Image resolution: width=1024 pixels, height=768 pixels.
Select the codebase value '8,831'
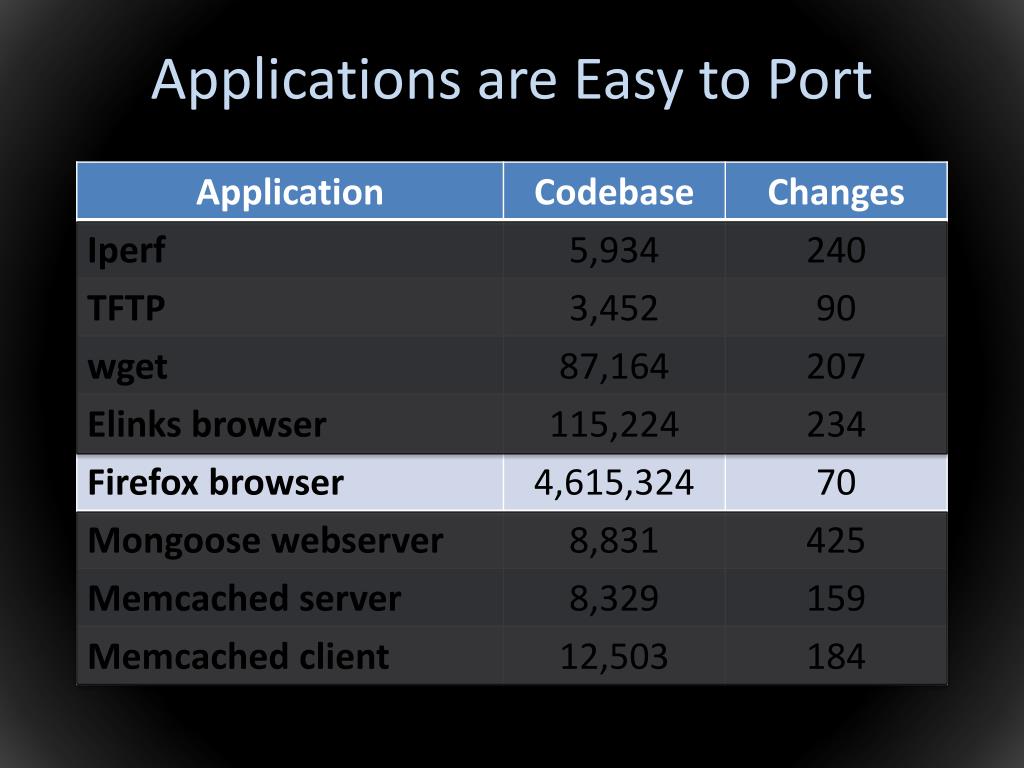[x=614, y=540]
